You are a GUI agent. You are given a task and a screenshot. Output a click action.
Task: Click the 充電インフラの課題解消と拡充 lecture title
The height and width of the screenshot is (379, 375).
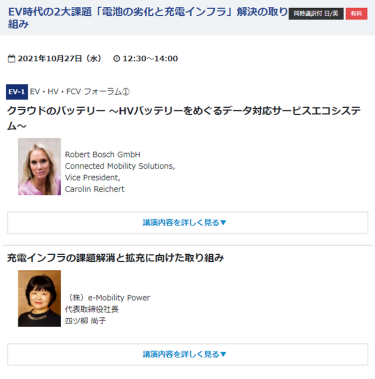point(115,258)
